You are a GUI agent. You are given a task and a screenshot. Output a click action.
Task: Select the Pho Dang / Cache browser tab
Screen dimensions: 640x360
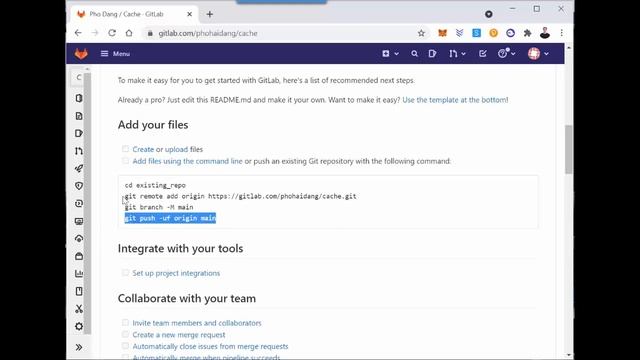coord(133,14)
